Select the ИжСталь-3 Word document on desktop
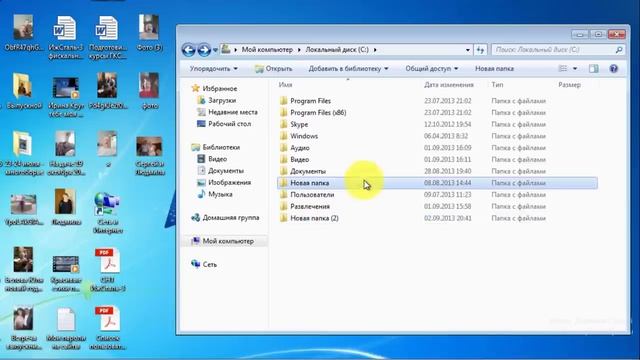 65,38
